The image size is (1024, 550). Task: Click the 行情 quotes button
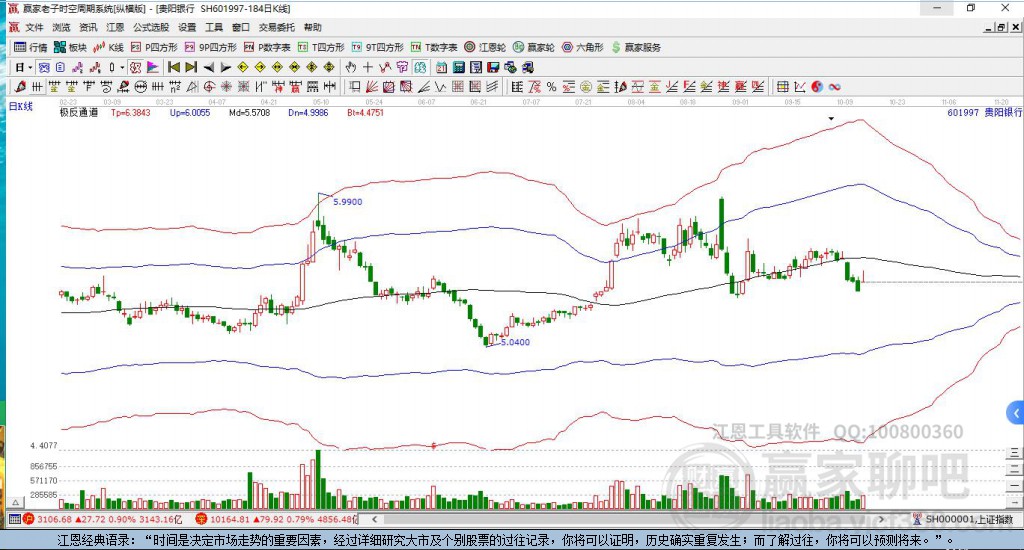click(31, 47)
